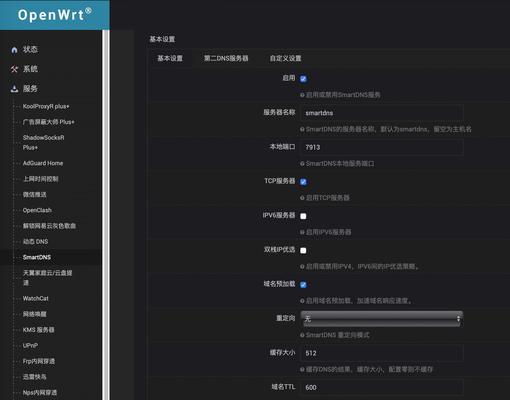Viewport: 510px width, 400px height.
Task: Open the OpenClash service page
Action: click(37, 210)
